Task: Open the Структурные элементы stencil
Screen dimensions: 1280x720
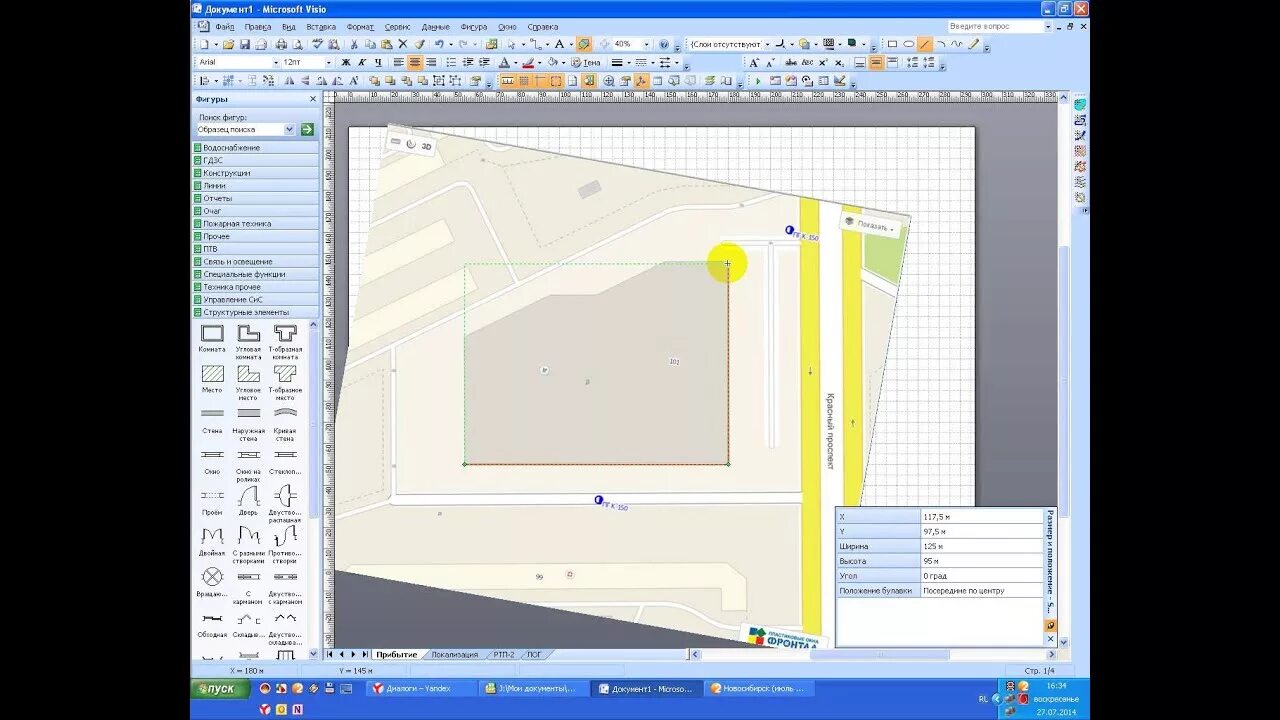Action: point(256,312)
